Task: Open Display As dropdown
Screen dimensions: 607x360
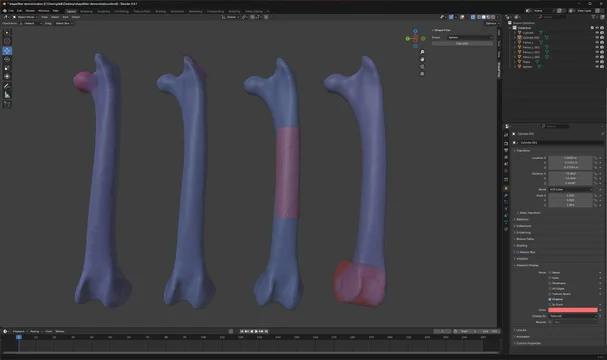Action: pos(573,316)
